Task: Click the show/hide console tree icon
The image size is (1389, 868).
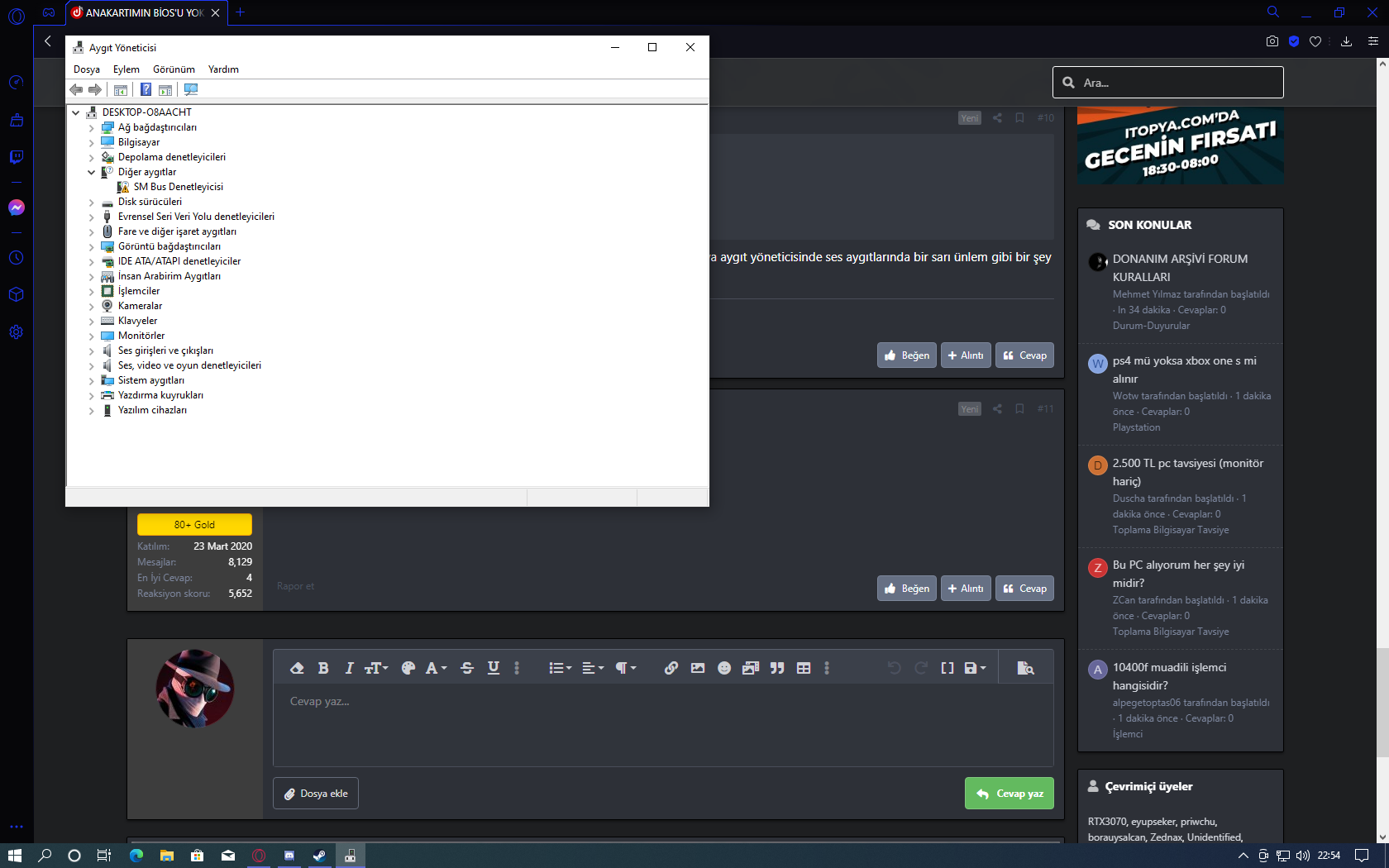Action: point(121,89)
